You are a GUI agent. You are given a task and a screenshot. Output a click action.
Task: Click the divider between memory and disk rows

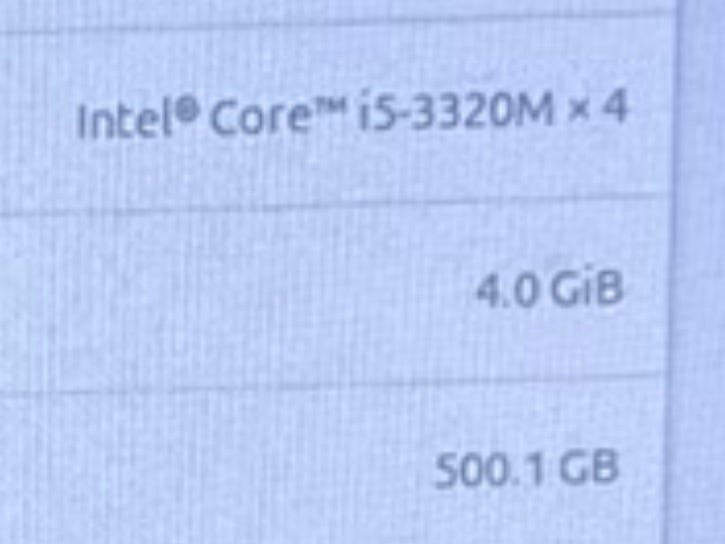point(331,383)
